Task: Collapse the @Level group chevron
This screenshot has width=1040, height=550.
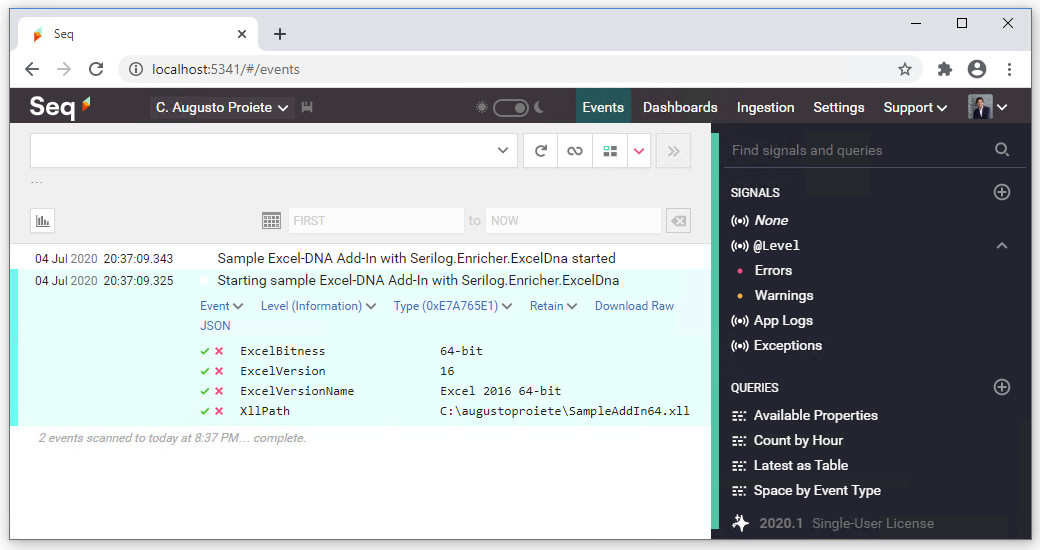Action: (x=1002, y=245)
